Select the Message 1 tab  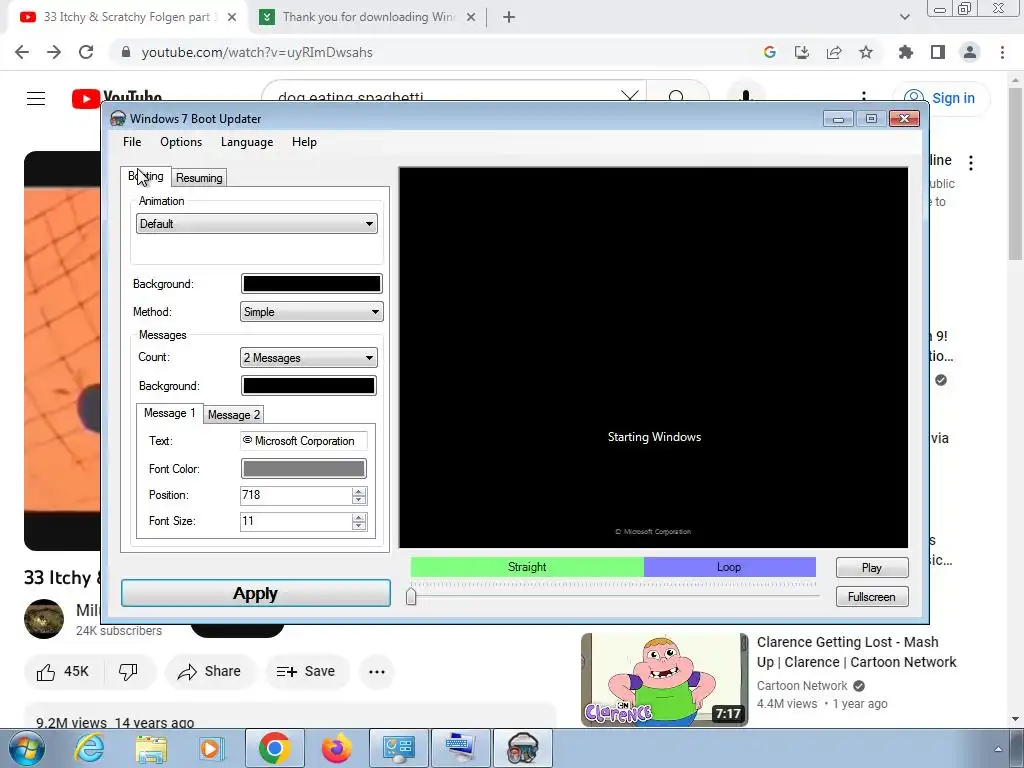[169, 413]
